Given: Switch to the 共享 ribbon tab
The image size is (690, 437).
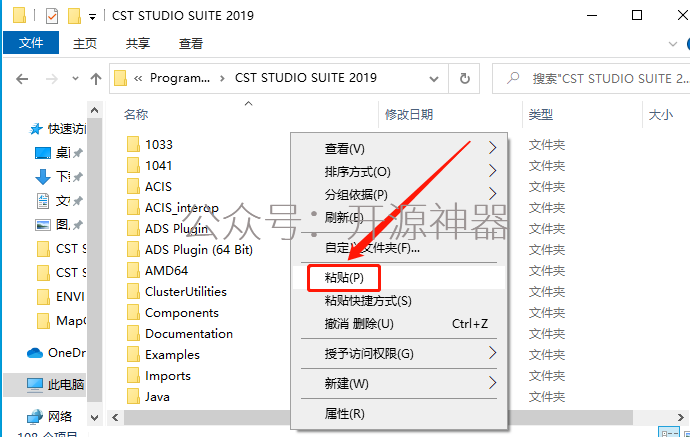Looking at the screenshot, I should tap(138, 43).
